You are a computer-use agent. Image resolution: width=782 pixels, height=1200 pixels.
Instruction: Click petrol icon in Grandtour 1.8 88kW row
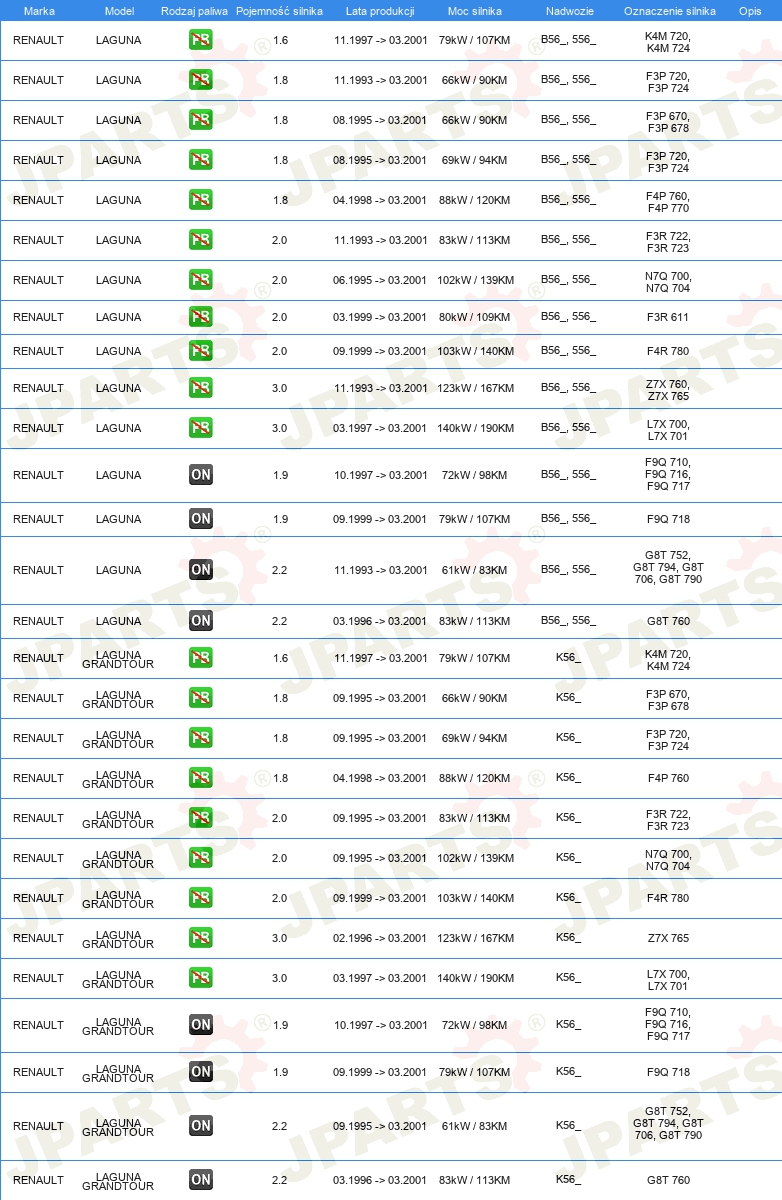click(x=200, y=778)
